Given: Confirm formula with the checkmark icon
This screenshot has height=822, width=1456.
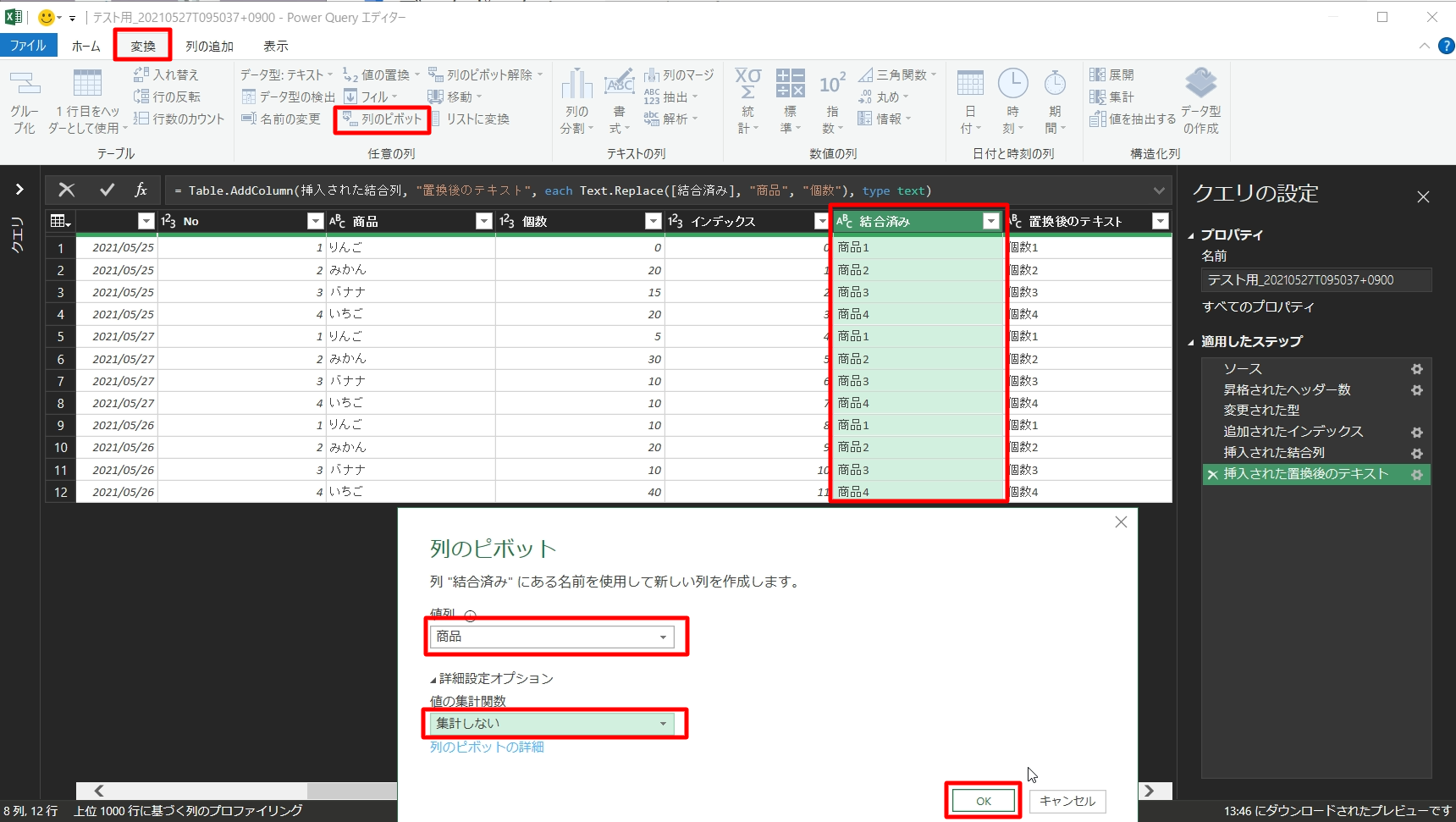Looking at the screenshot, I should point(107,190).
